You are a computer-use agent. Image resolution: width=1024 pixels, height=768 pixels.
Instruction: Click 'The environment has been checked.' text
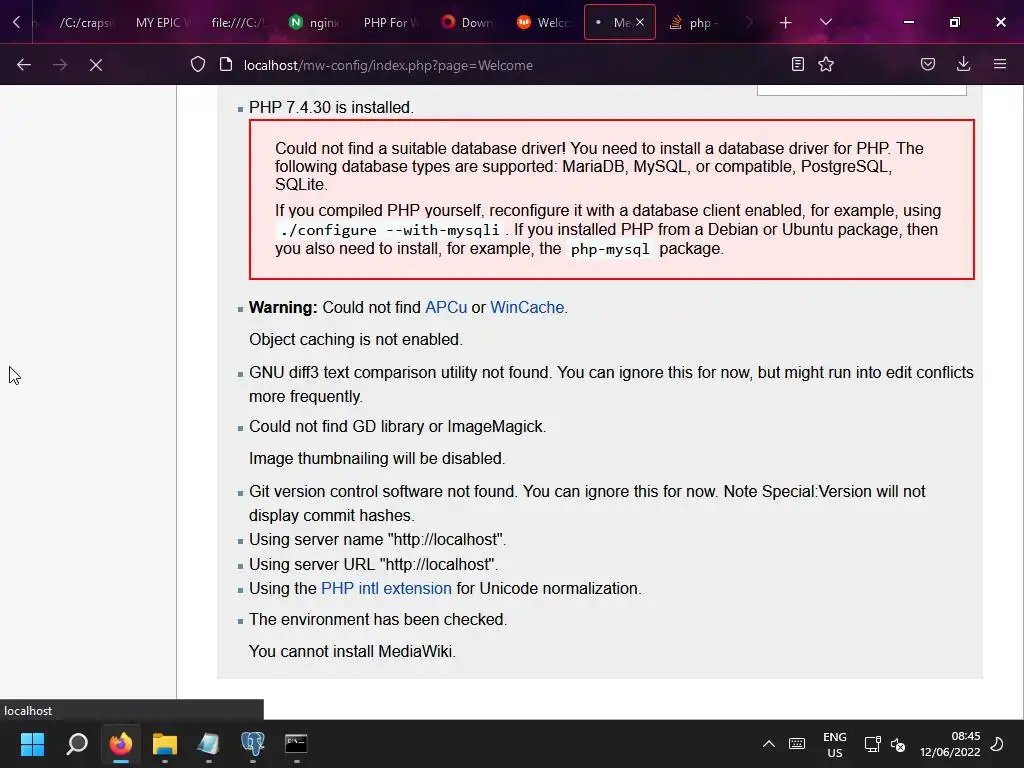(378, 620)
